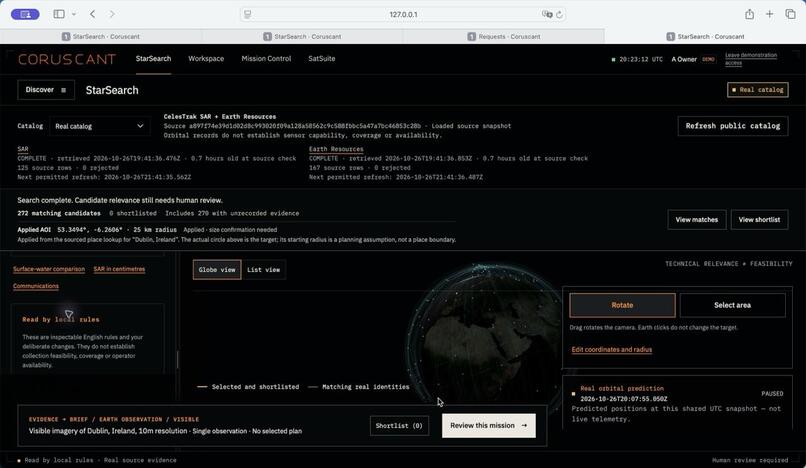The width and height of the screenshot is (806, 468).
Task: Open the Catalog dropdown set to Real catalog
Action: point(99,126)
